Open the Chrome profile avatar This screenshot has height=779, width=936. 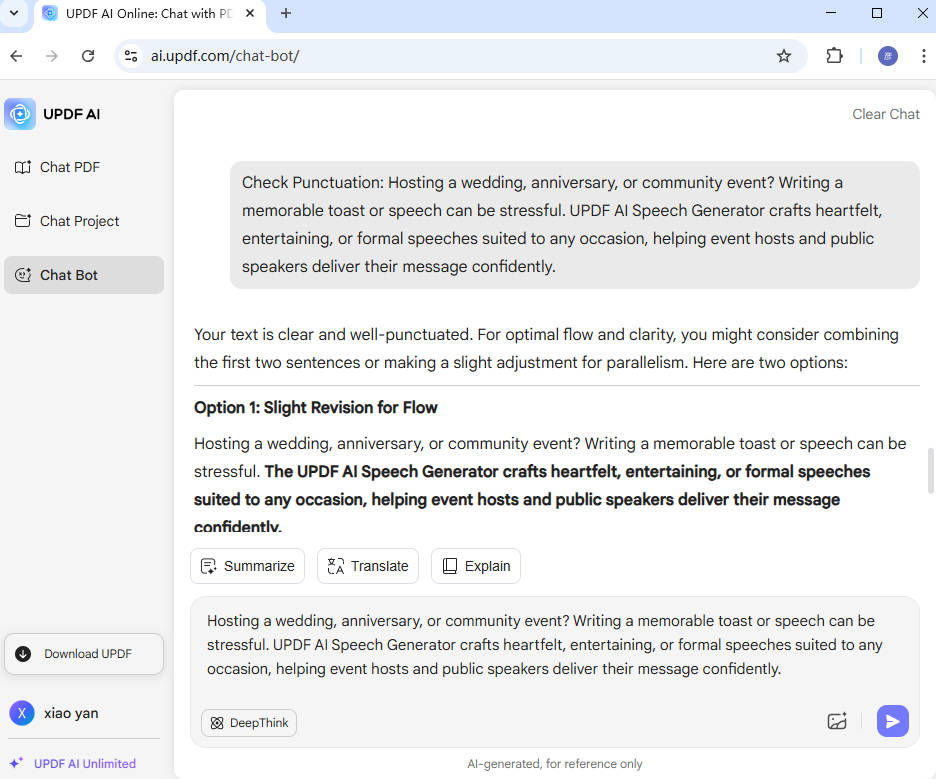[x=888, y=56]
